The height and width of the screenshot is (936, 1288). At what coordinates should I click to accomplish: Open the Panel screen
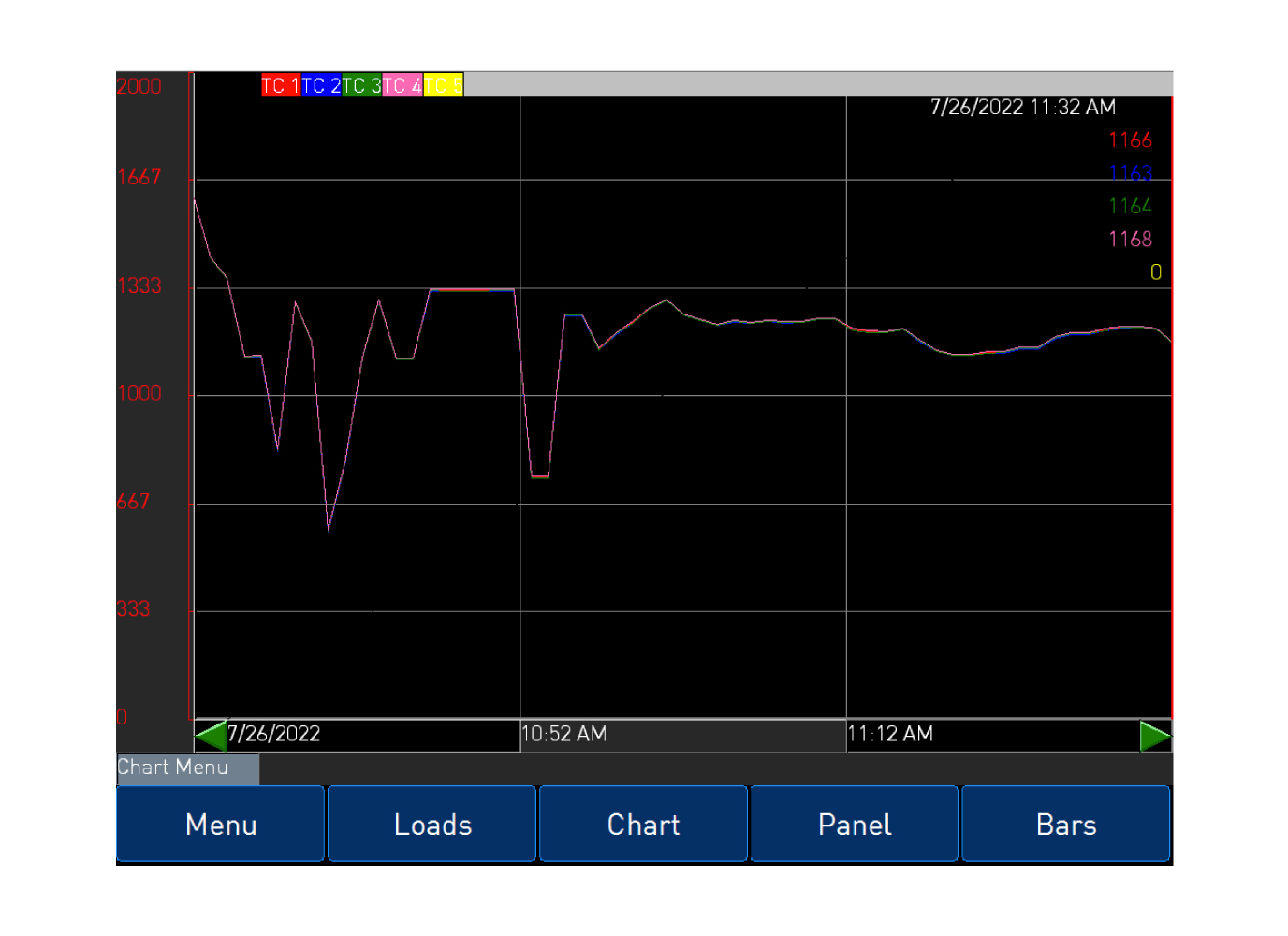tap(854, 824)
